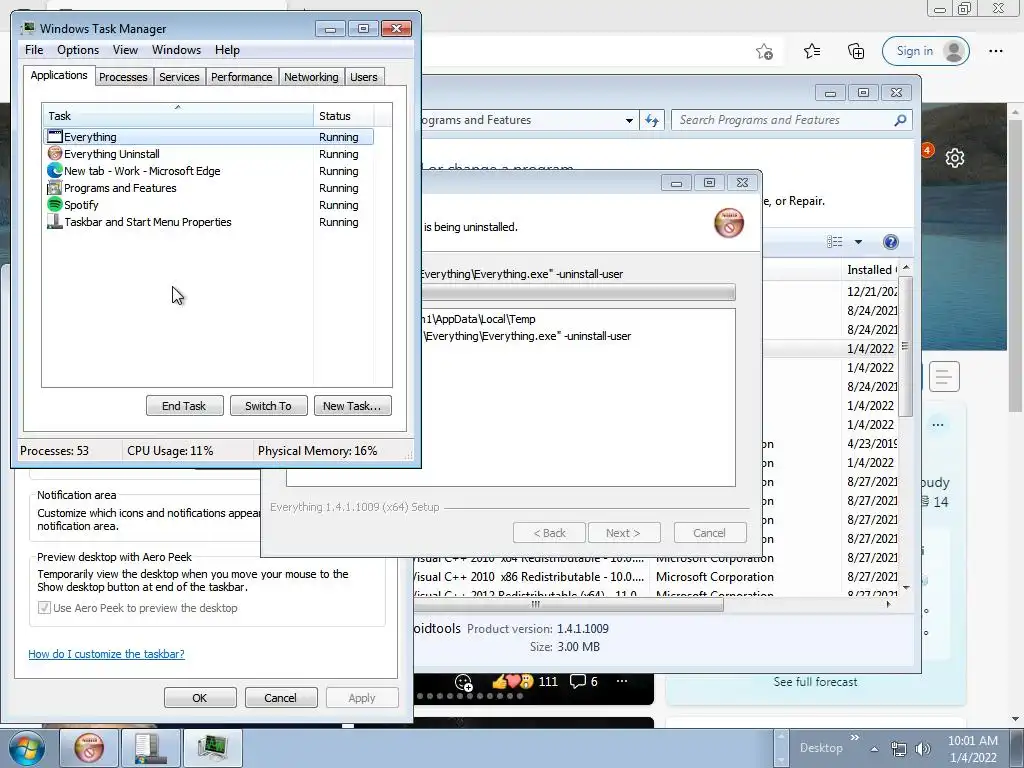Screen dimensions: 1024x768
Task: Click the Everything Uninstall task icon
Action: (55, 153)
